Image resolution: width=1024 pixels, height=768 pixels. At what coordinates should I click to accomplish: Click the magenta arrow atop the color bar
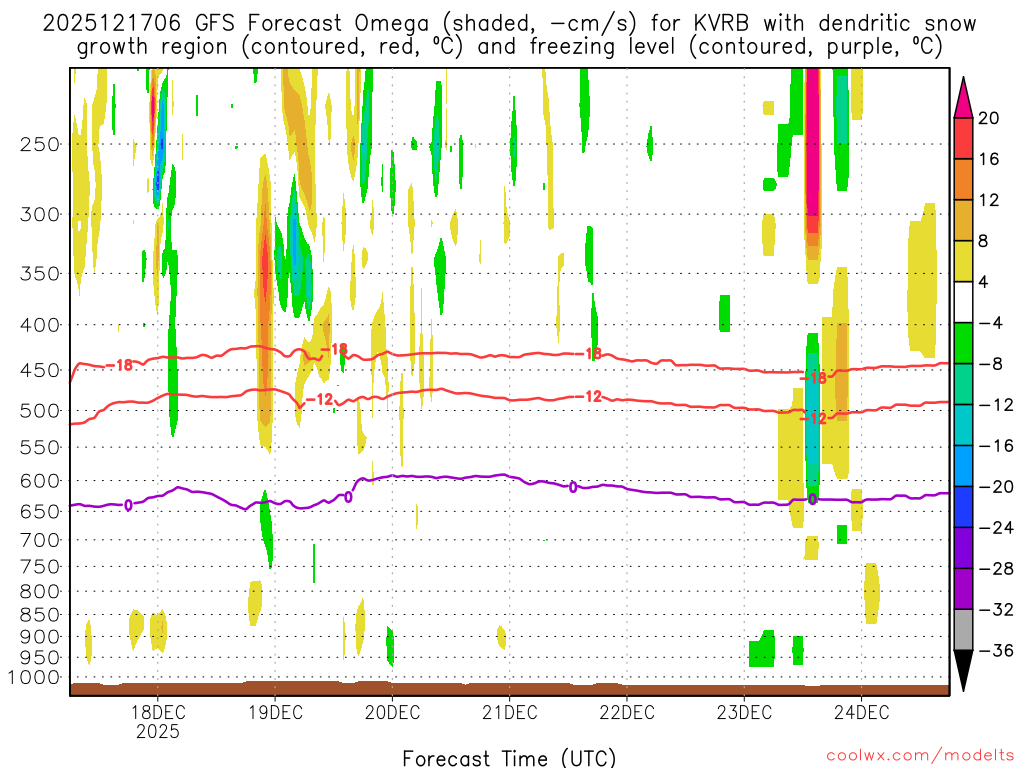964,97
